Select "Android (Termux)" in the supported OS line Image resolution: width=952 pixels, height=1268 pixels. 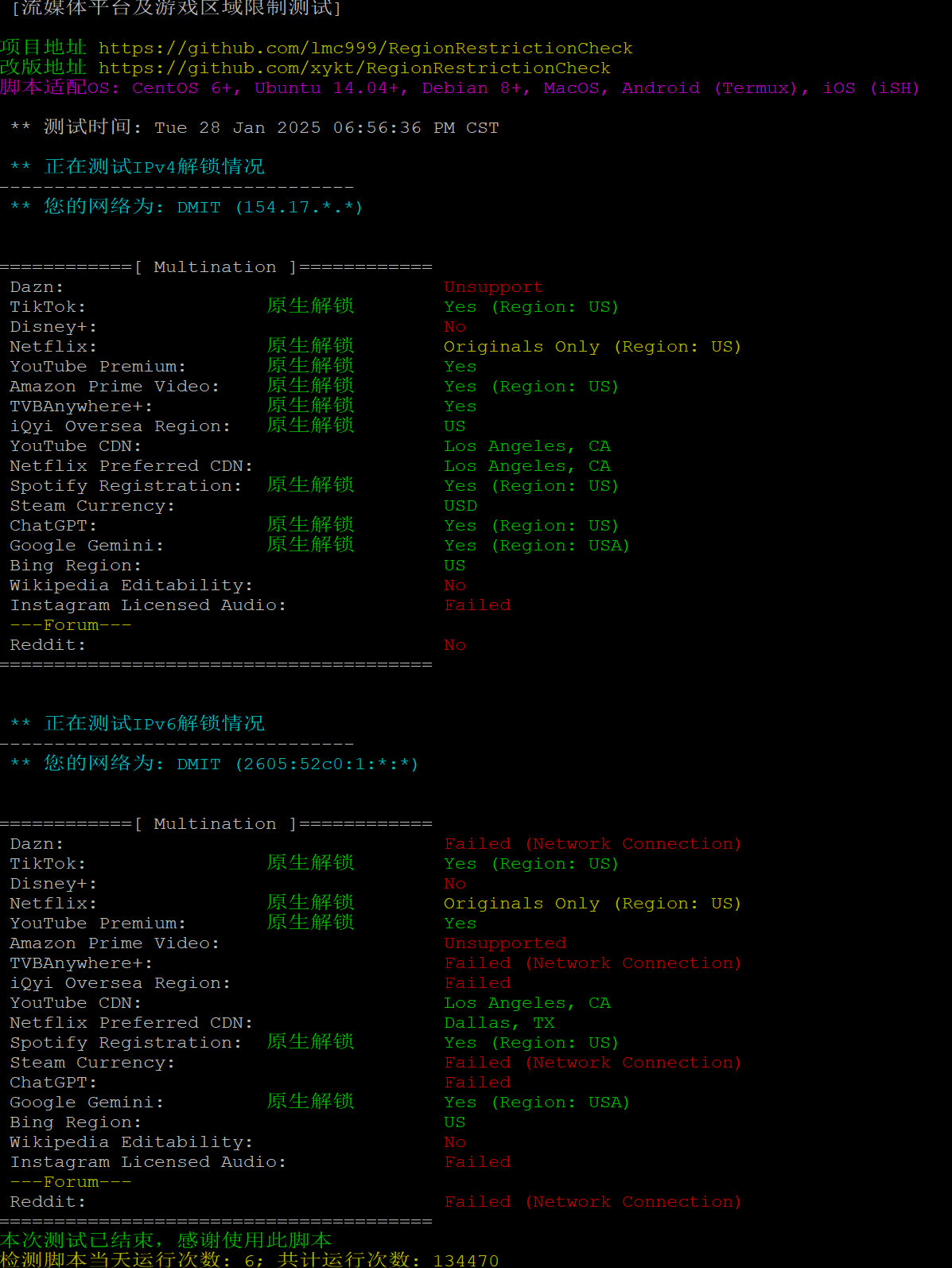tap(709, 88)
